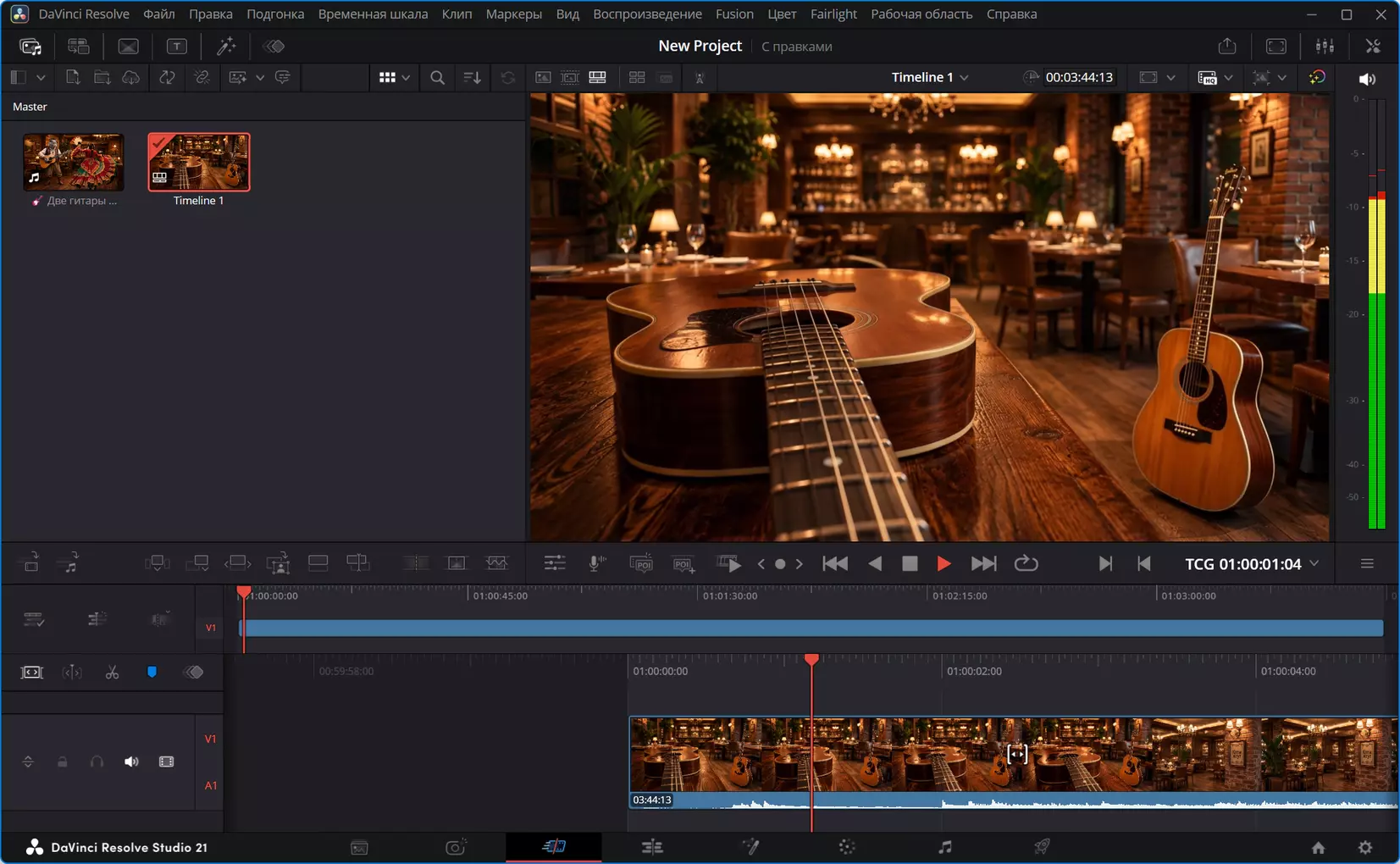Image resolution: width=1400 pixels, height=864 pixels.
Task: Open the Справка menu
Action: click(1011, 14)
